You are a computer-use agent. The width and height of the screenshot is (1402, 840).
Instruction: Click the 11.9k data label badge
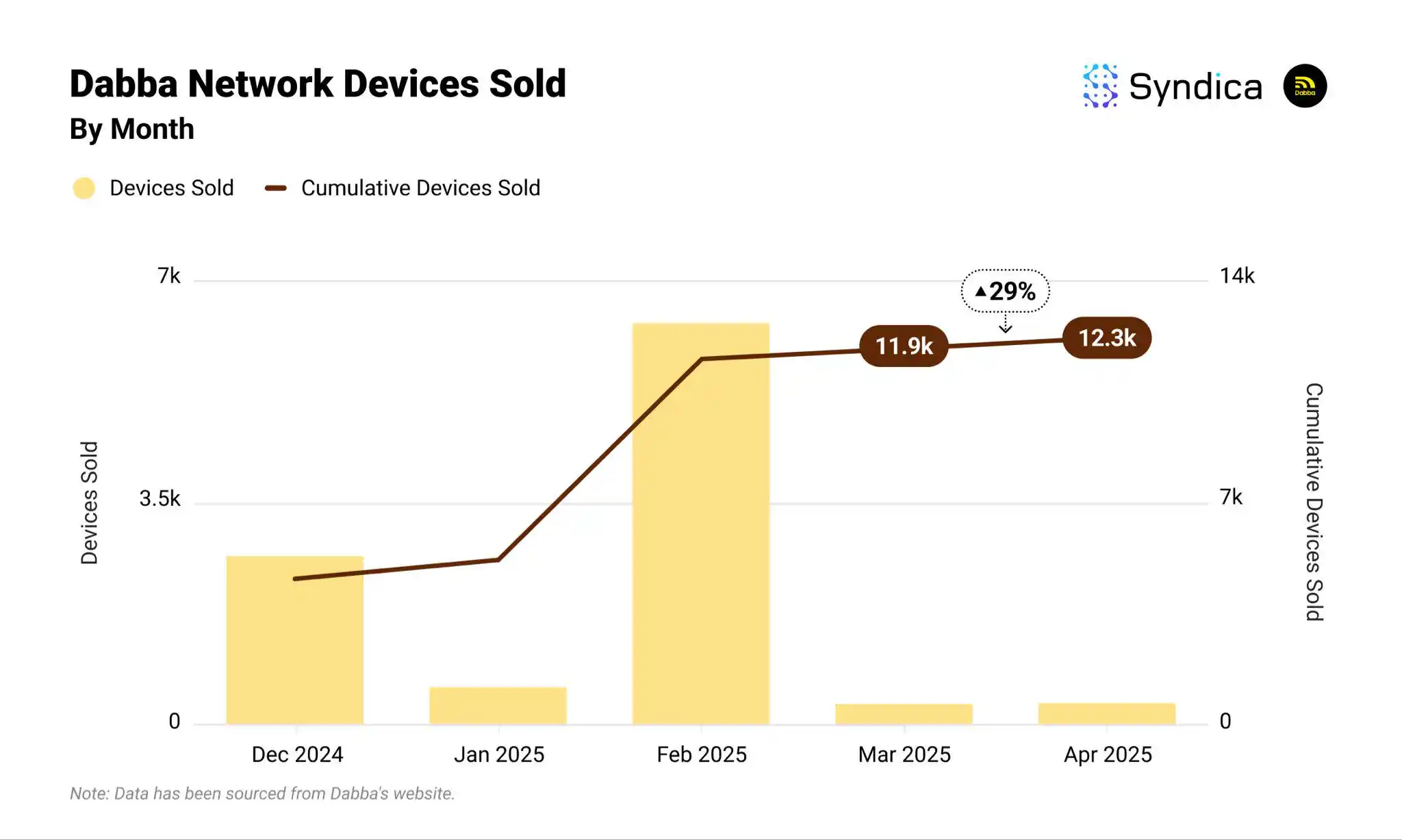904,346
